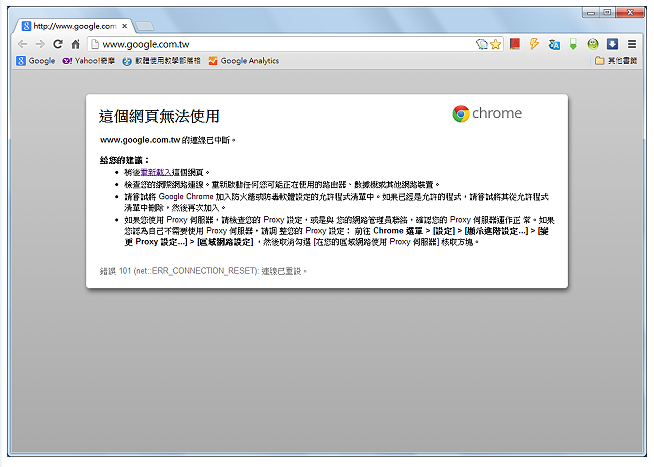
Task: Bookmark this page with the star icon
Action: [x=496, y=44]
